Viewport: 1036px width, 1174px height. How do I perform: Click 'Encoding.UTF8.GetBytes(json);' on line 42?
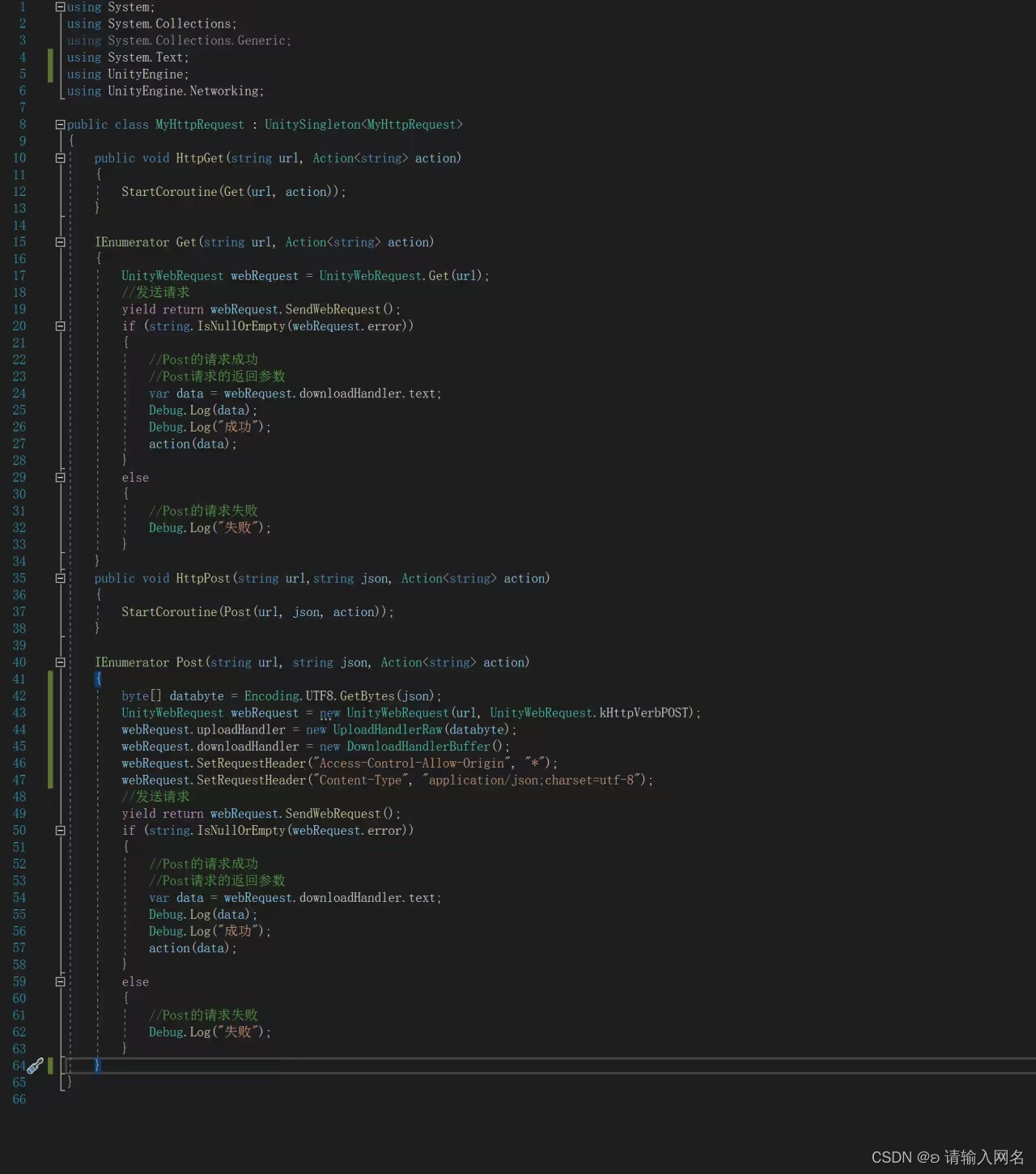pyautogui.click(x=343, y=696)
